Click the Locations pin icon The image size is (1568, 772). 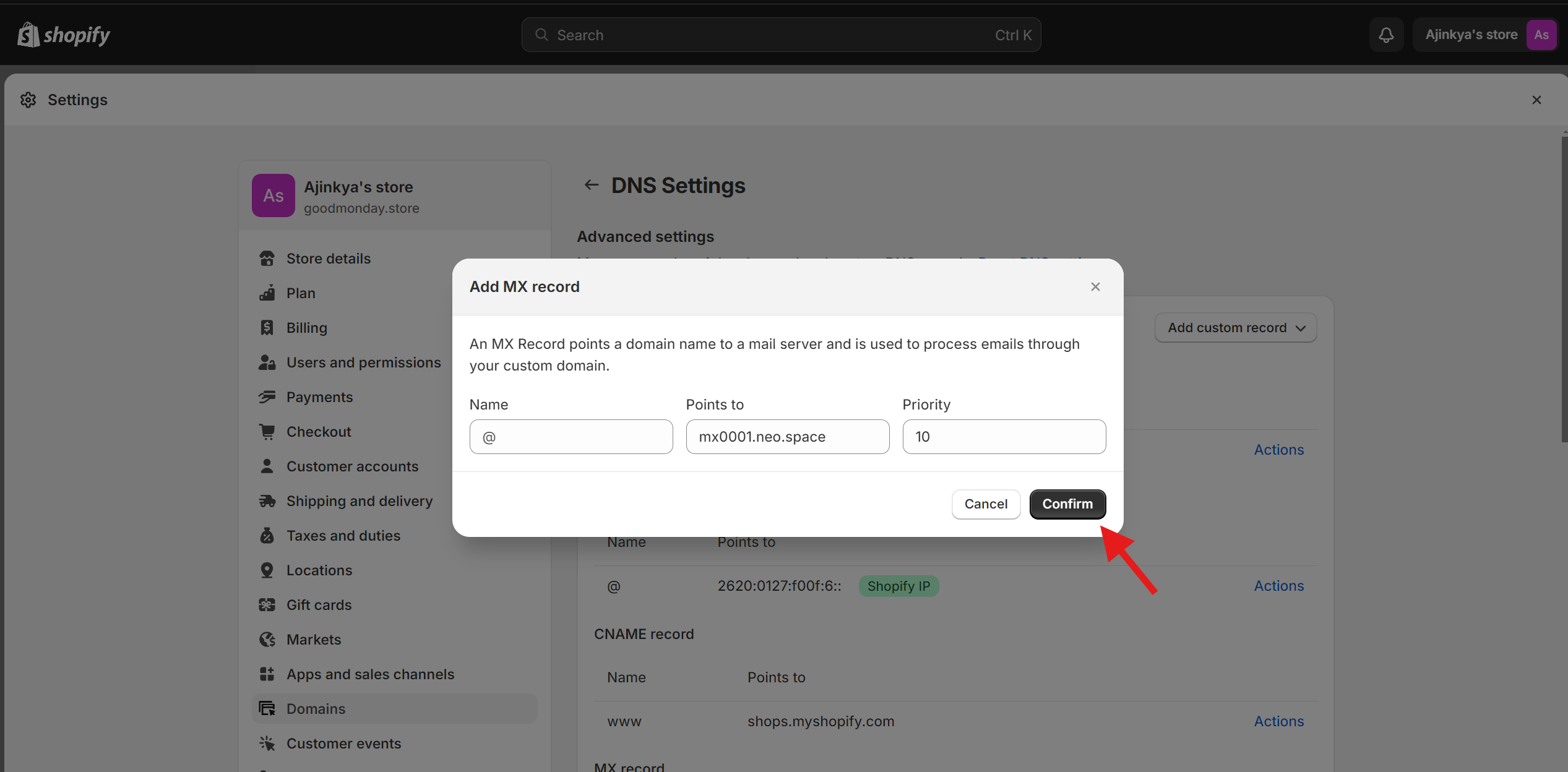267,570
